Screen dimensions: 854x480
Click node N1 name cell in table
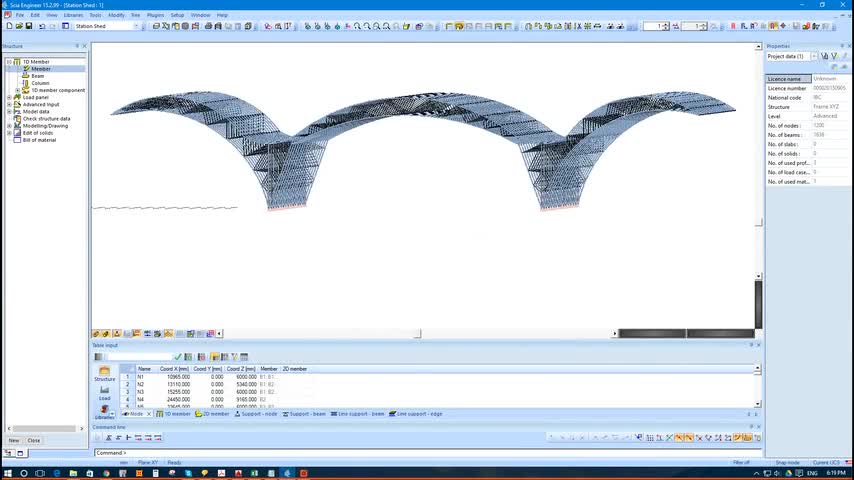click(x=145, y=377)
